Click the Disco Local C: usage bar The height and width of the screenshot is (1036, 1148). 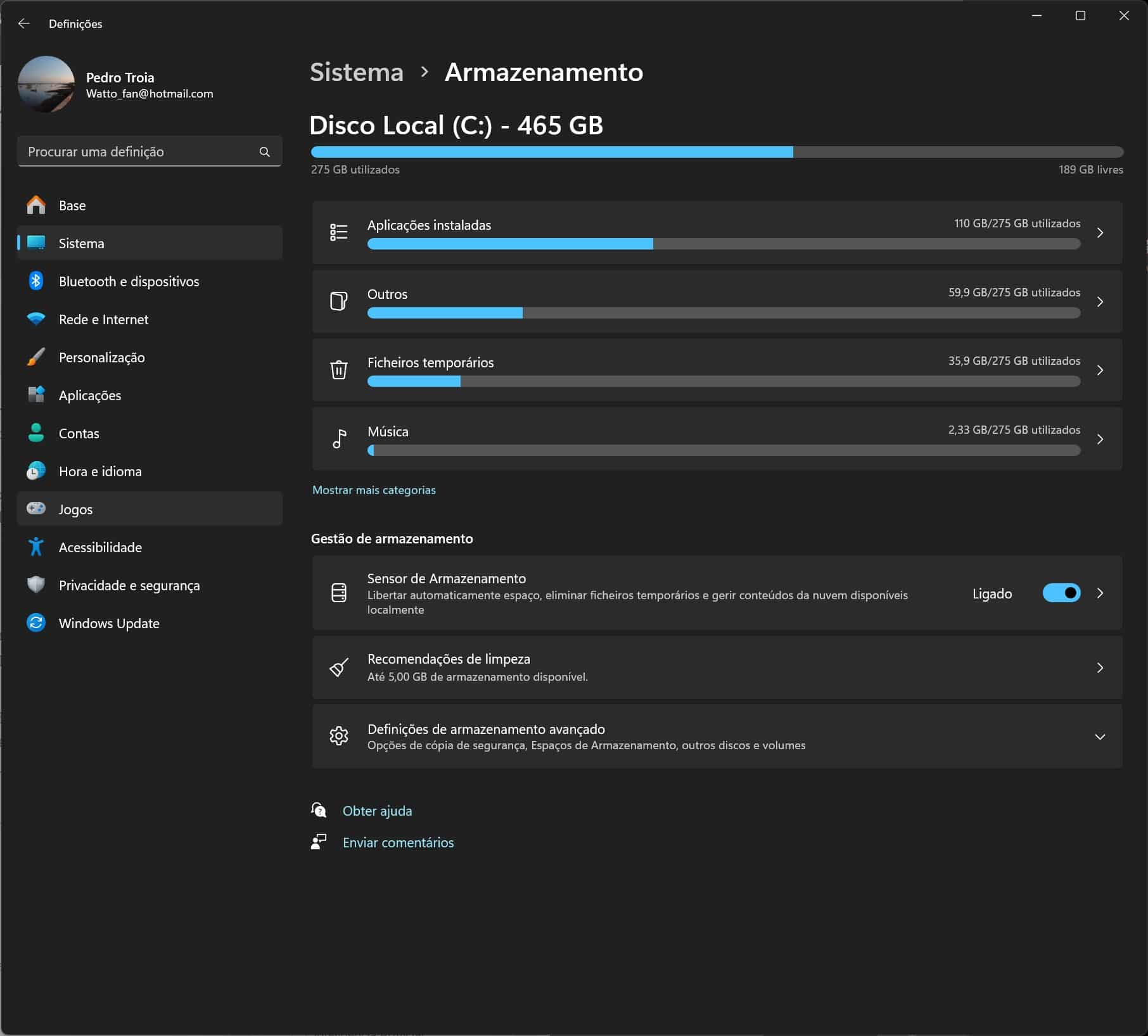717,152
